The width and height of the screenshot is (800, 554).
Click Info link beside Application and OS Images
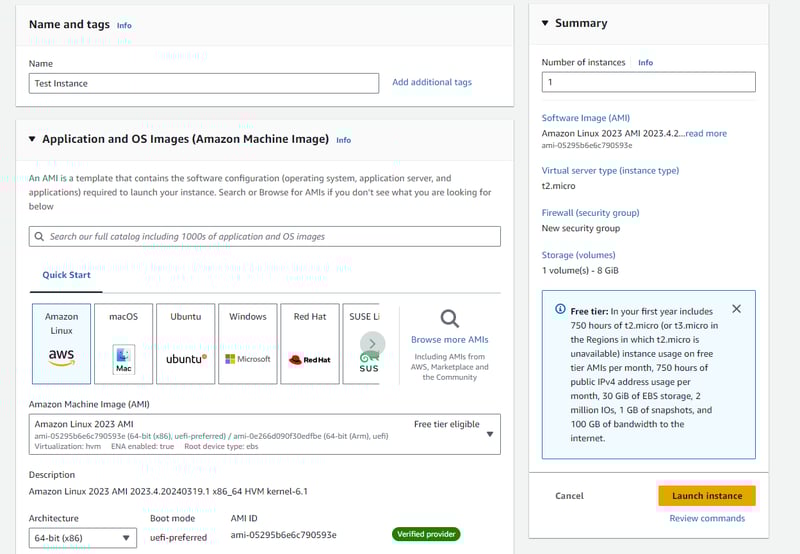[343, 140]
